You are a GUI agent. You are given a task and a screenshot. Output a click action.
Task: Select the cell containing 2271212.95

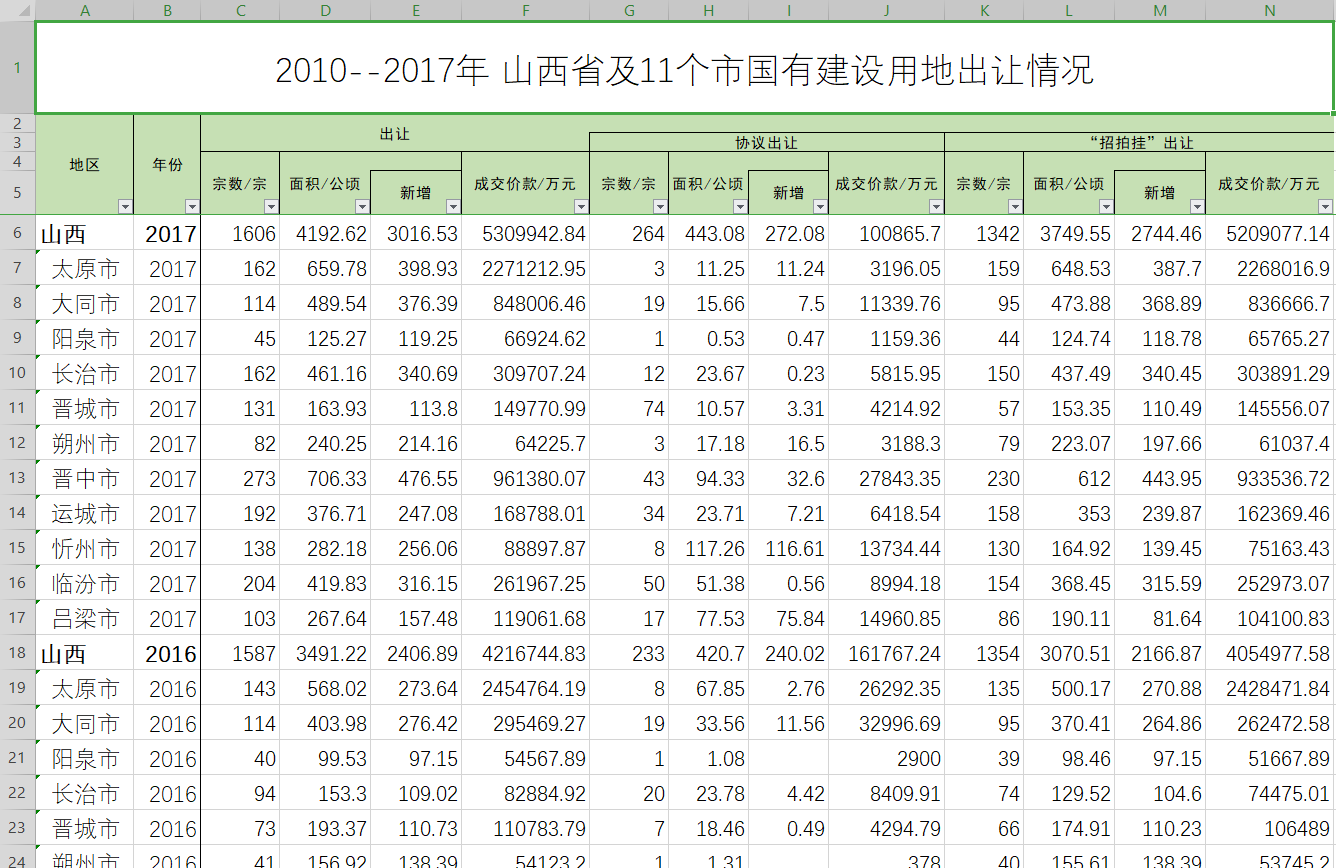tap(525, 269)
